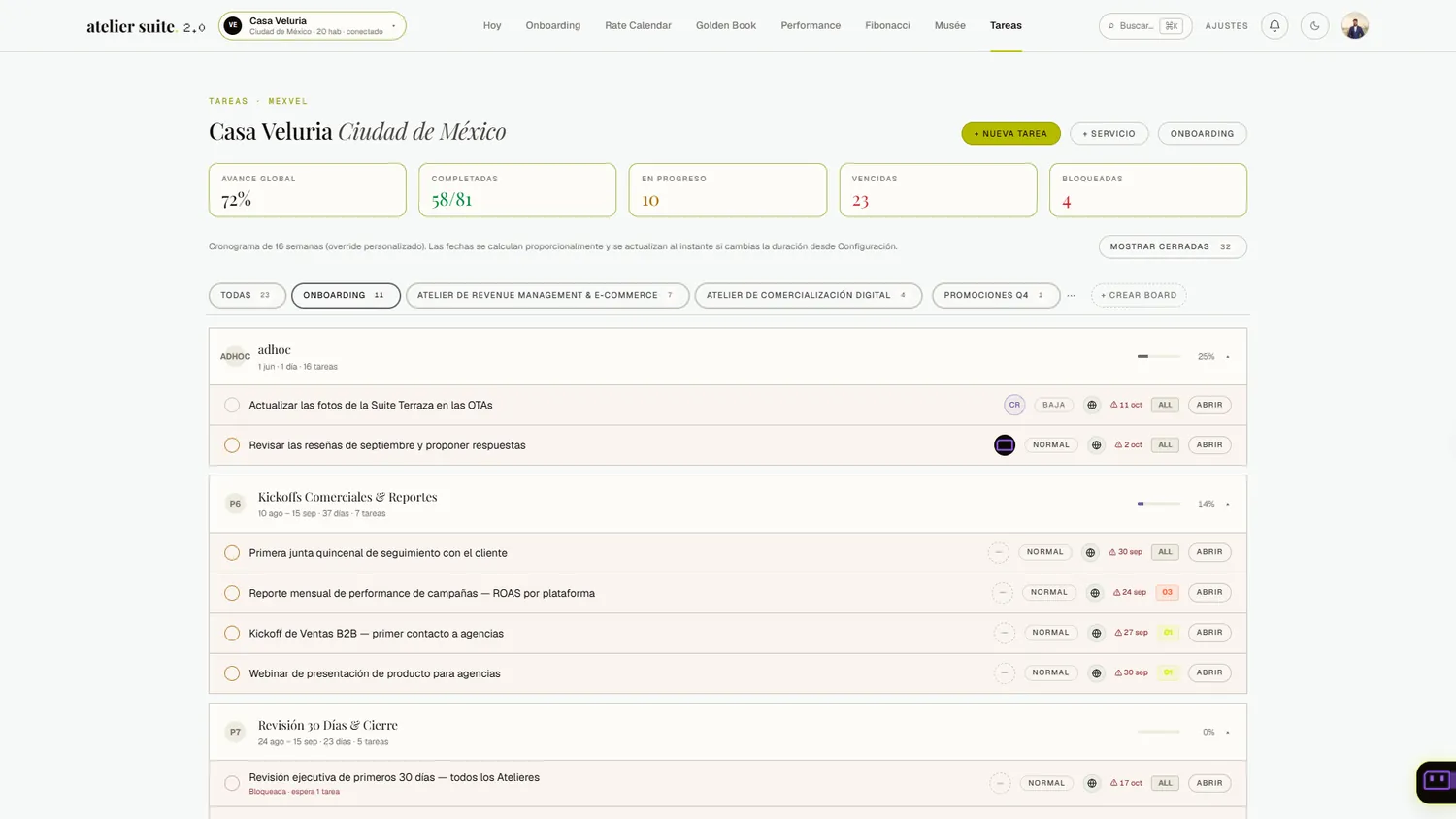
Task: Collapse the adhoc task group
Action: point(1228,357)
